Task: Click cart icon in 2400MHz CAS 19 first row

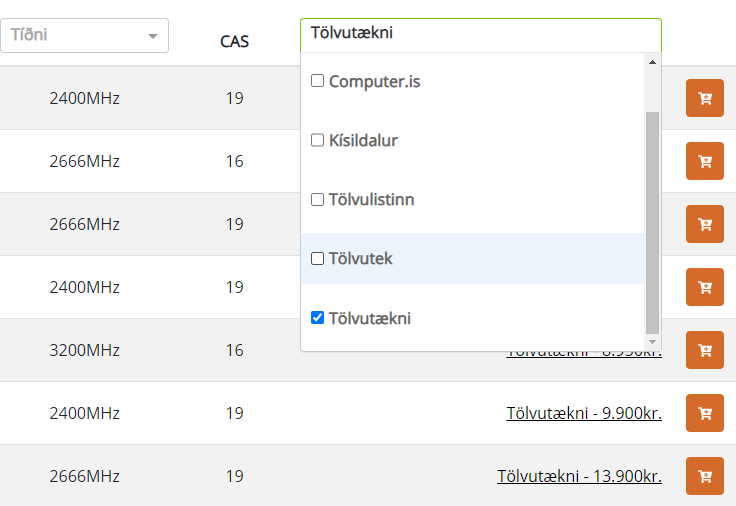Action: click(704, 98)
